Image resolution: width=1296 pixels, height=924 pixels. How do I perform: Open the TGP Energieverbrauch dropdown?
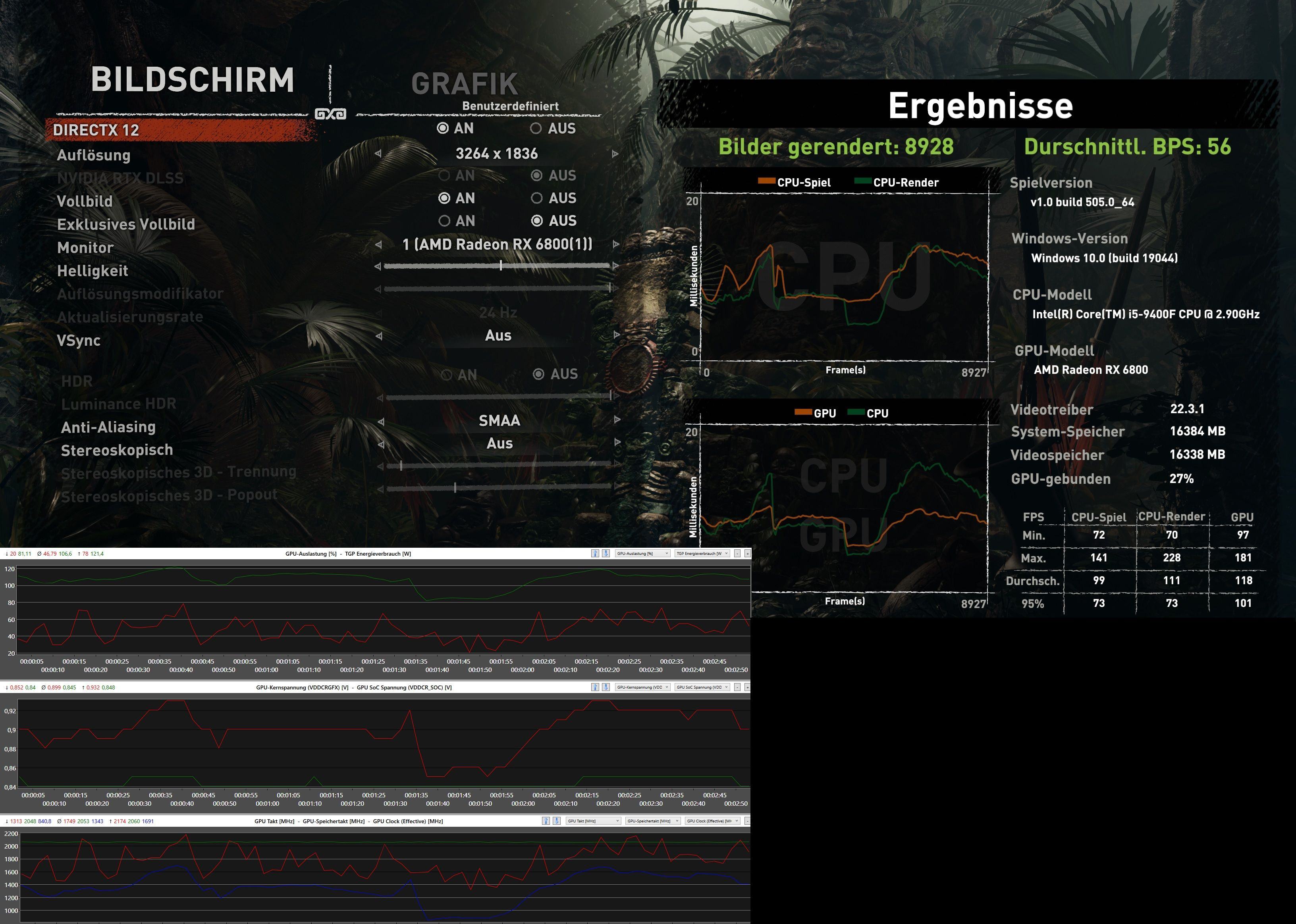click(702, 553)
